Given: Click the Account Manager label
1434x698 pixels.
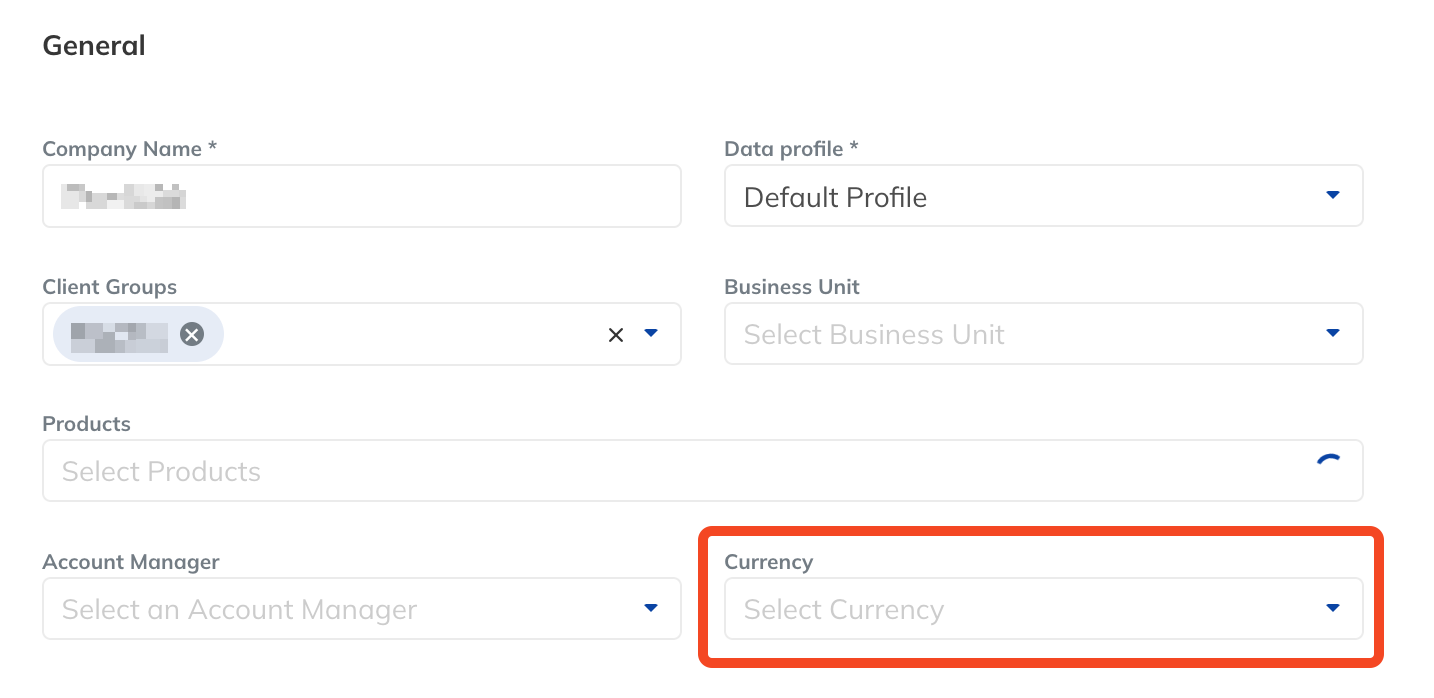Looking at the screenshot, I should click(x=131, y=562).
